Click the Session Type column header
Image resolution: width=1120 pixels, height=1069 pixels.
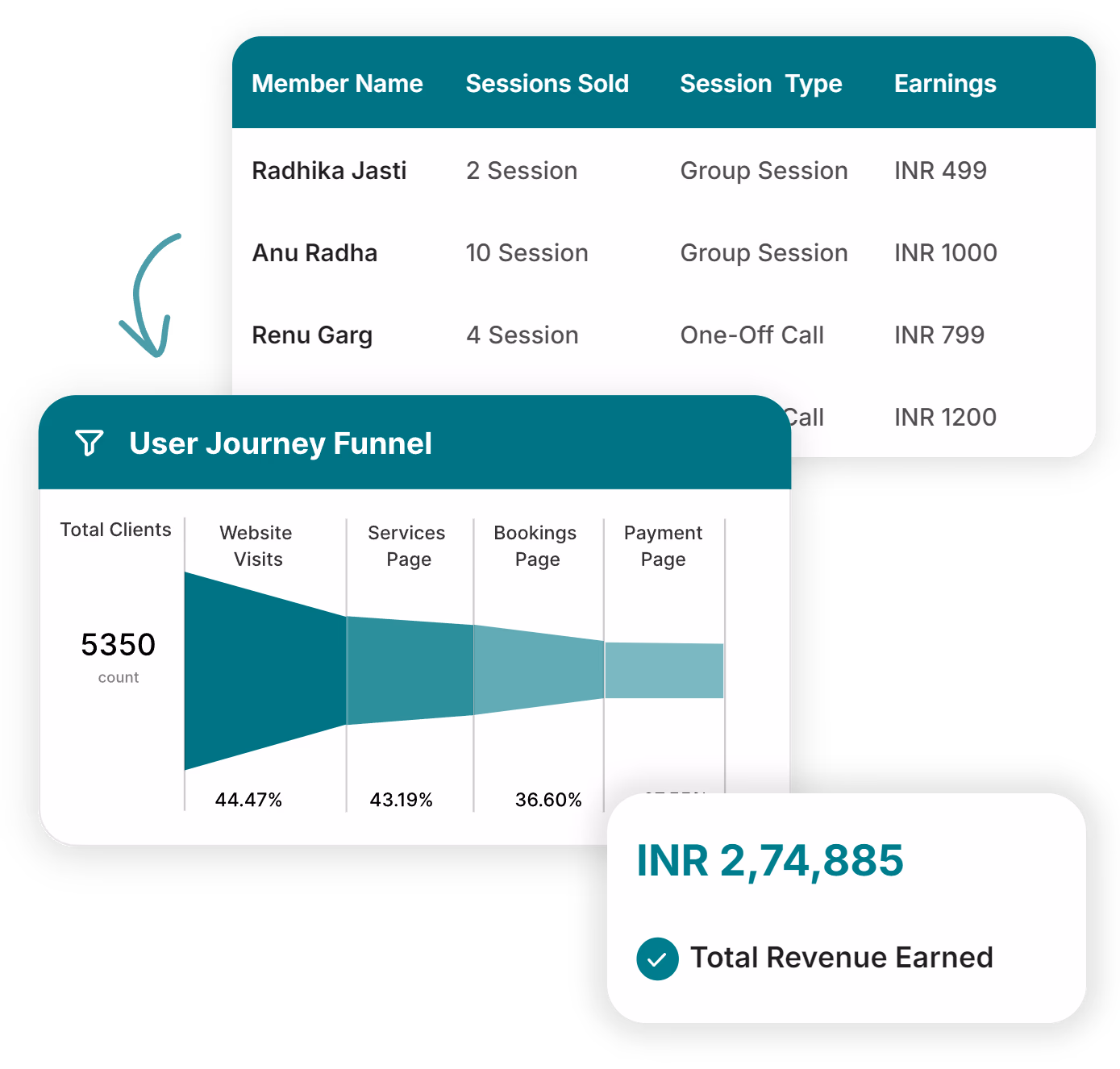point(761,84)
